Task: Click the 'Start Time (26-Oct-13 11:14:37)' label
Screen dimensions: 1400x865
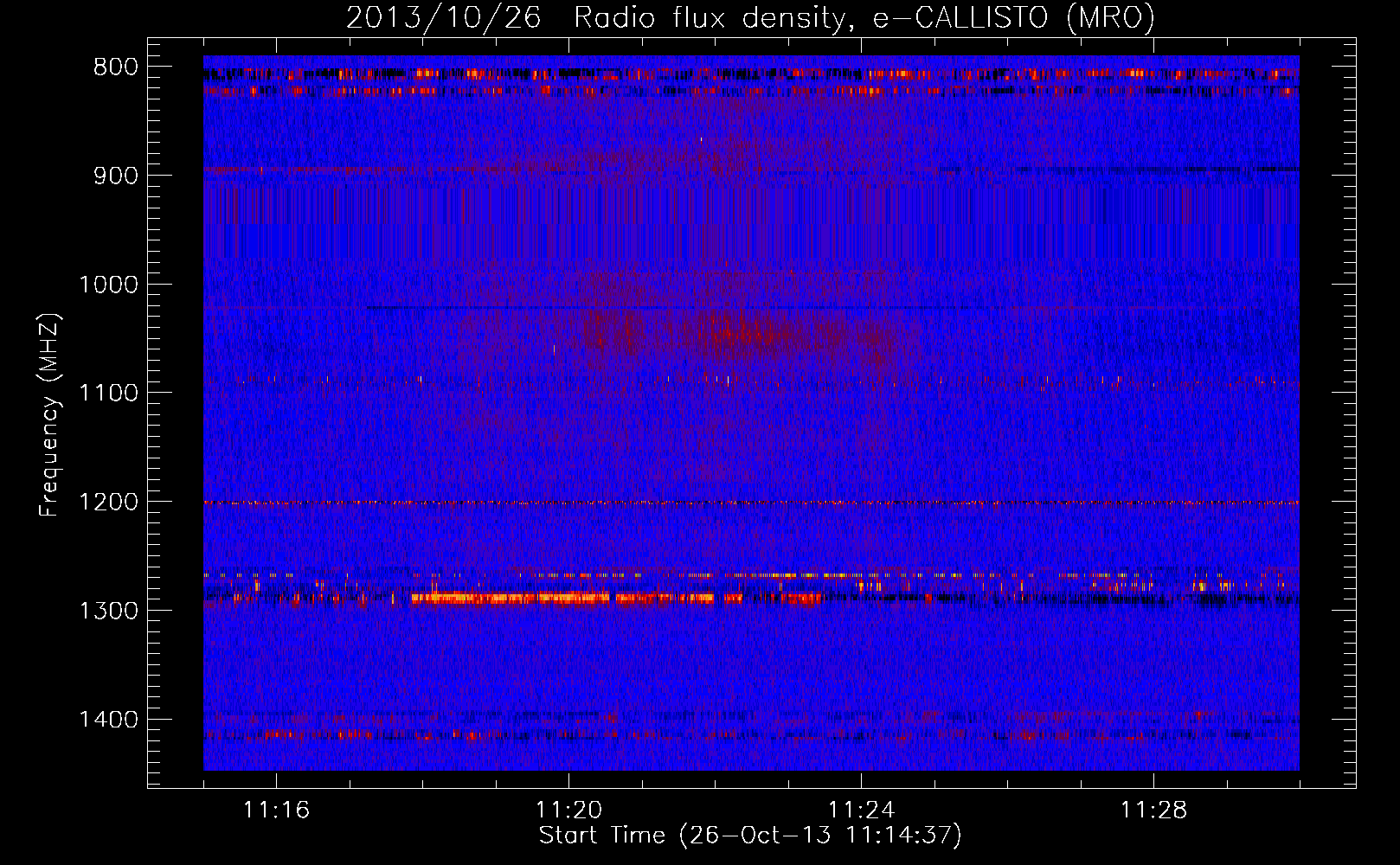Action: tap(750, 836)
